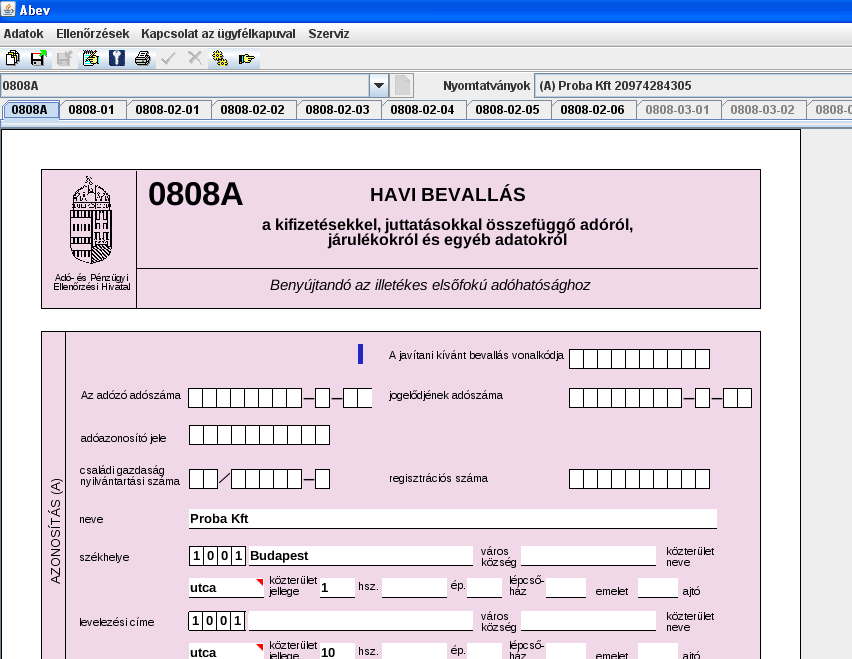The image size is (852, 659).
Task: Click the székhelye house number field with 1
Action: coord(337,588)
